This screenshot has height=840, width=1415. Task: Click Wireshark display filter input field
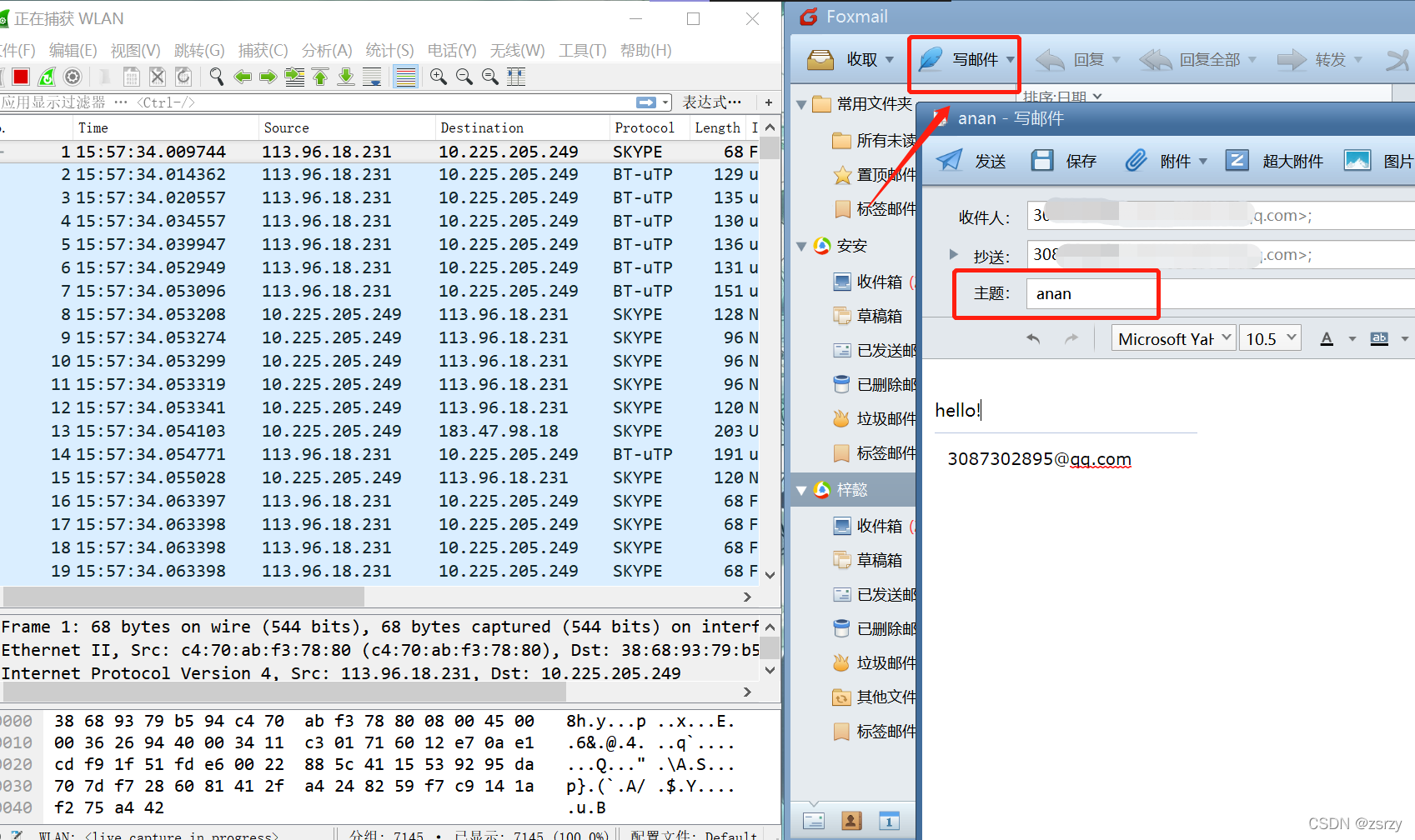click(x=317, y=102)
